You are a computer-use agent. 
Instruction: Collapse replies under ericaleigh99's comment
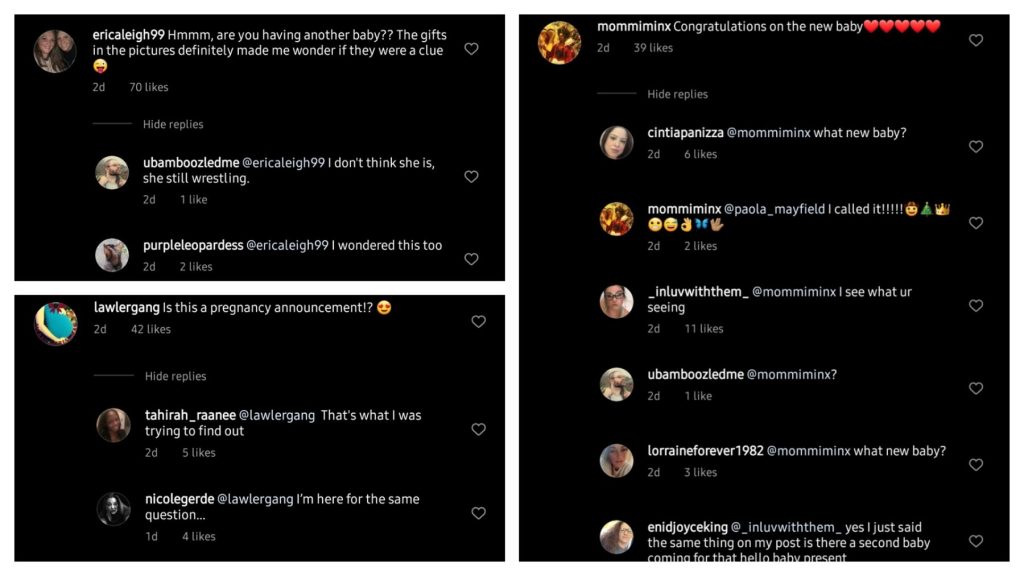172,125
